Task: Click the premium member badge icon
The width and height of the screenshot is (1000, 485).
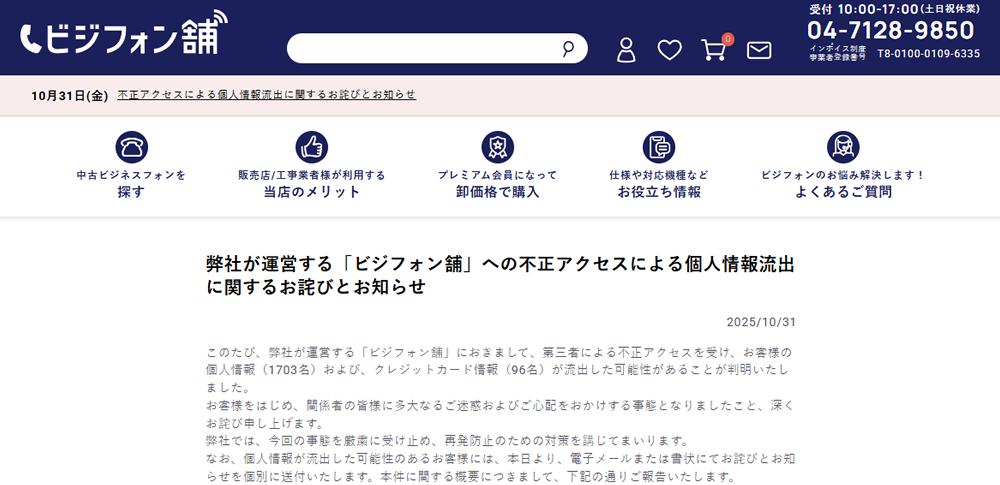Action: tap(497, 147)
